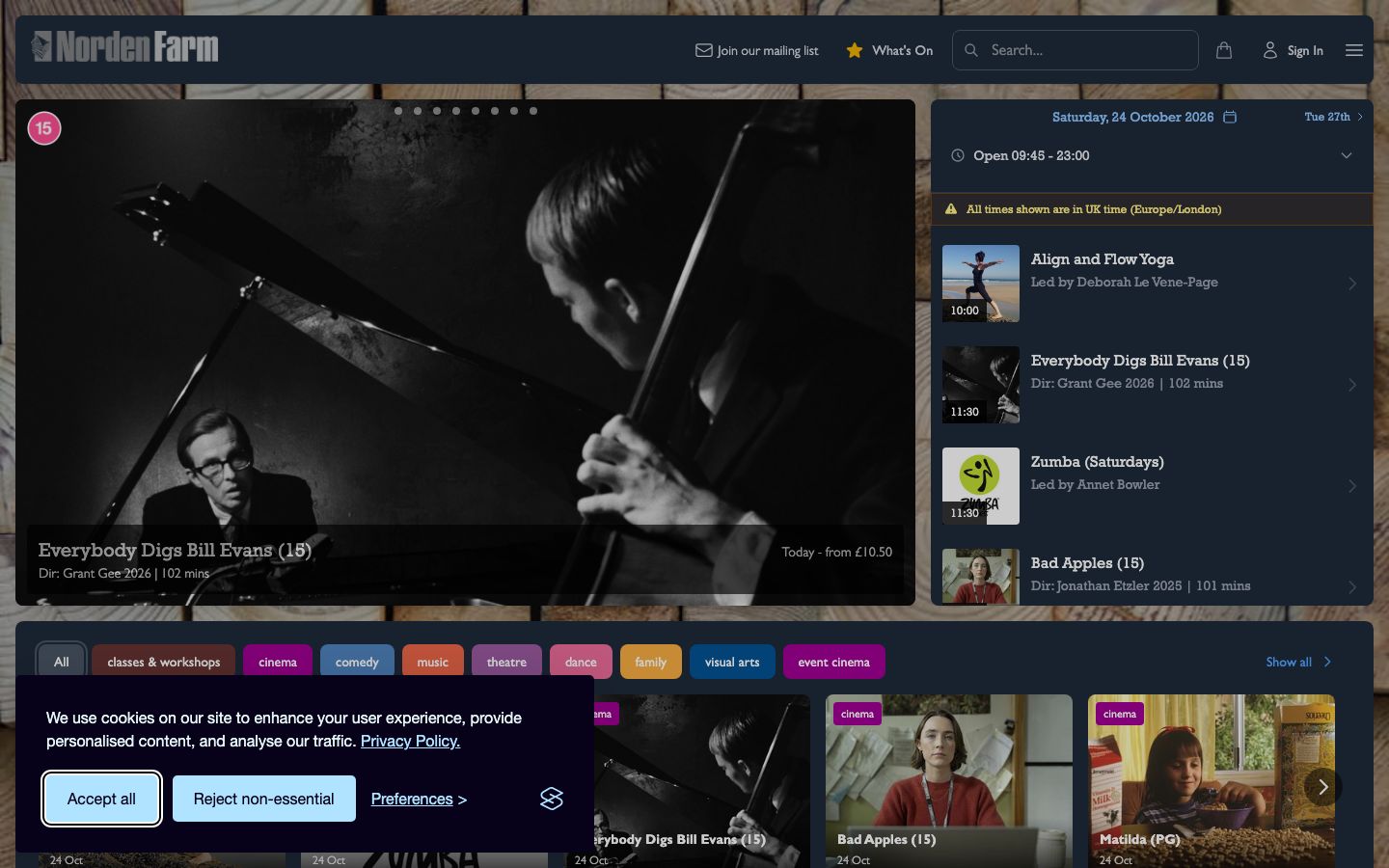The image size is (1389, 868).
Task: Filter events by comedy
Action: 357,662
